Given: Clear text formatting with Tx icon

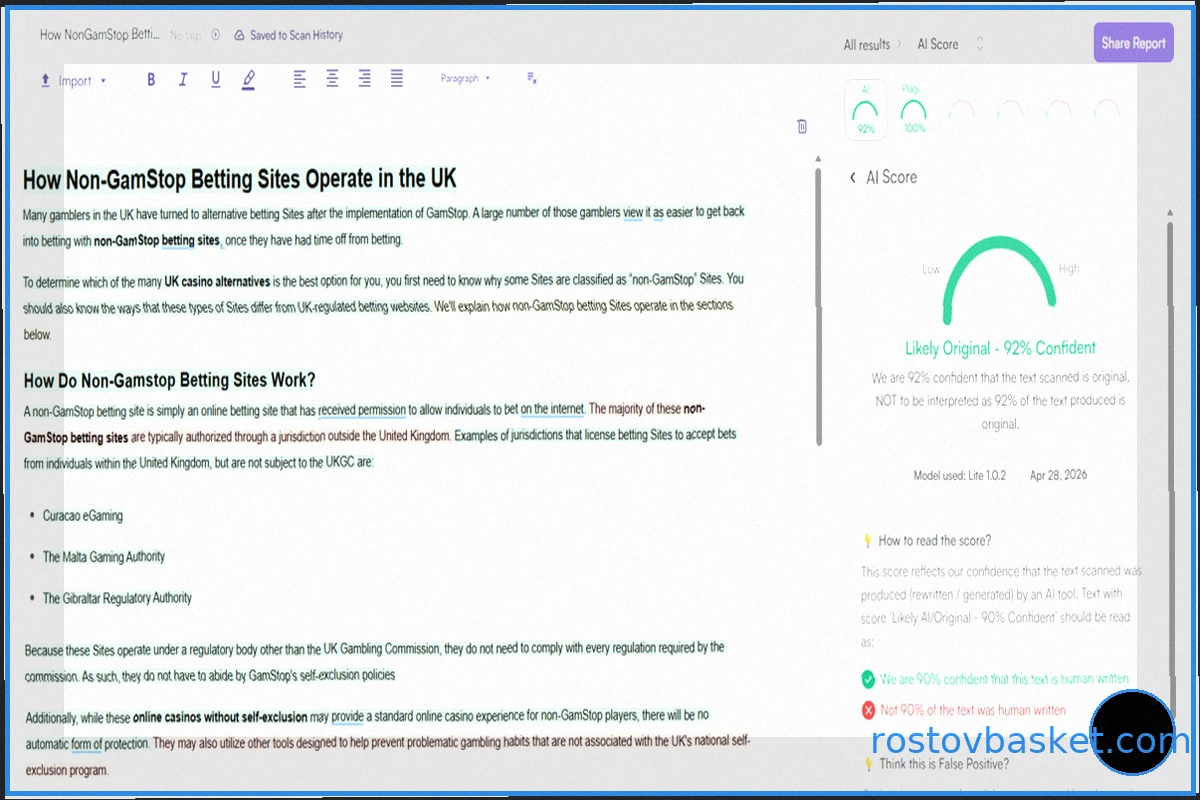Looking at the screenshot, I should pos(532,79).
